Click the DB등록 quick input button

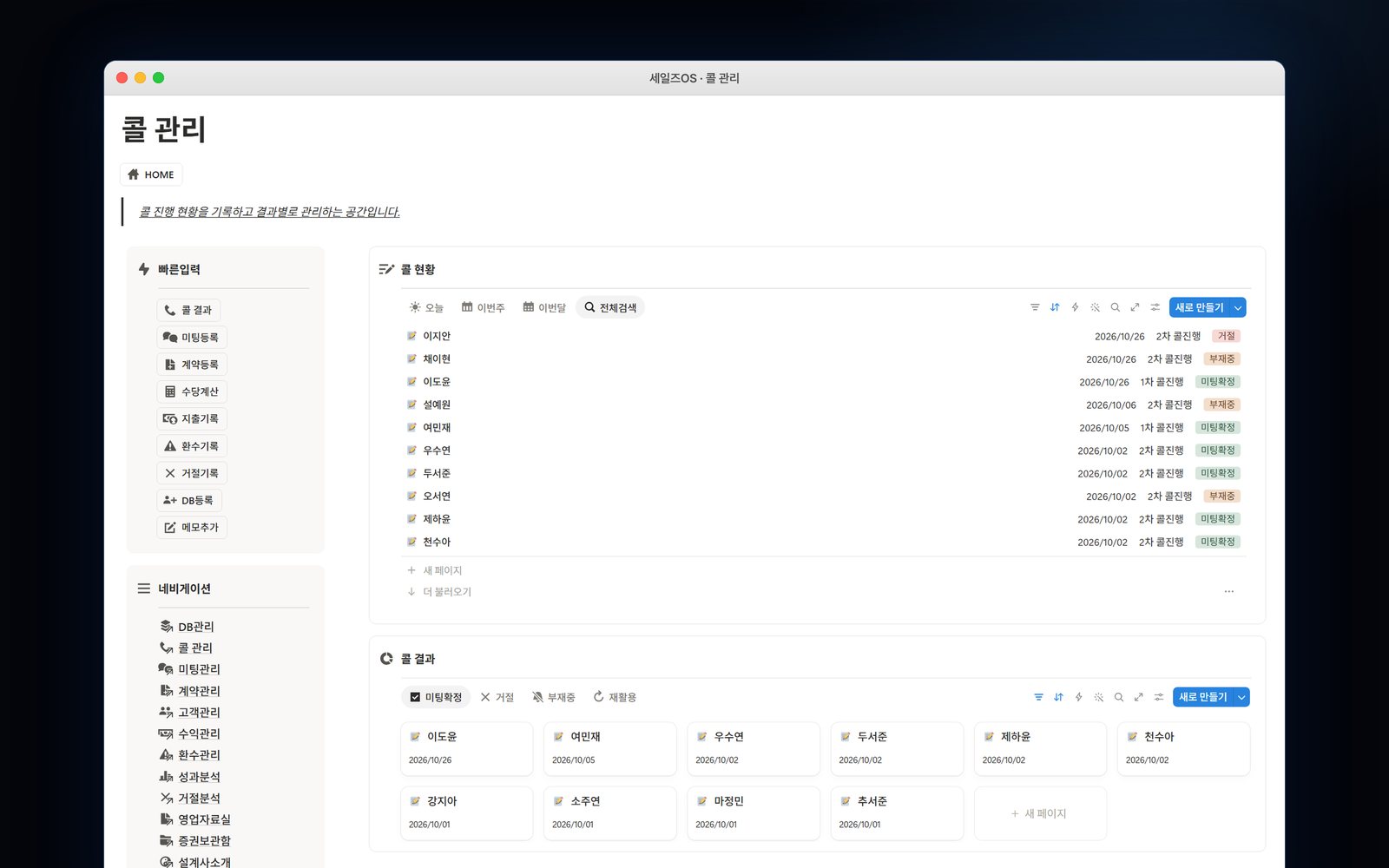[x=189, y=500]
